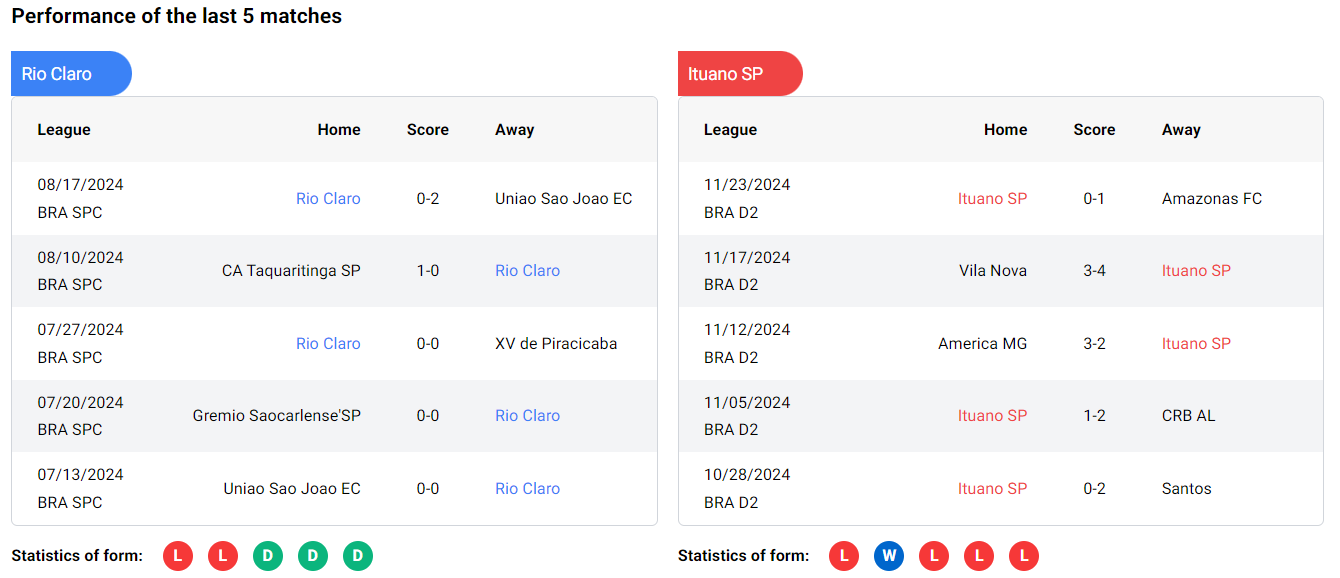Click the CRB AL team name
Image resolution: width=1340 pixels, height=578 pixels.
(x=1188, y=416)
